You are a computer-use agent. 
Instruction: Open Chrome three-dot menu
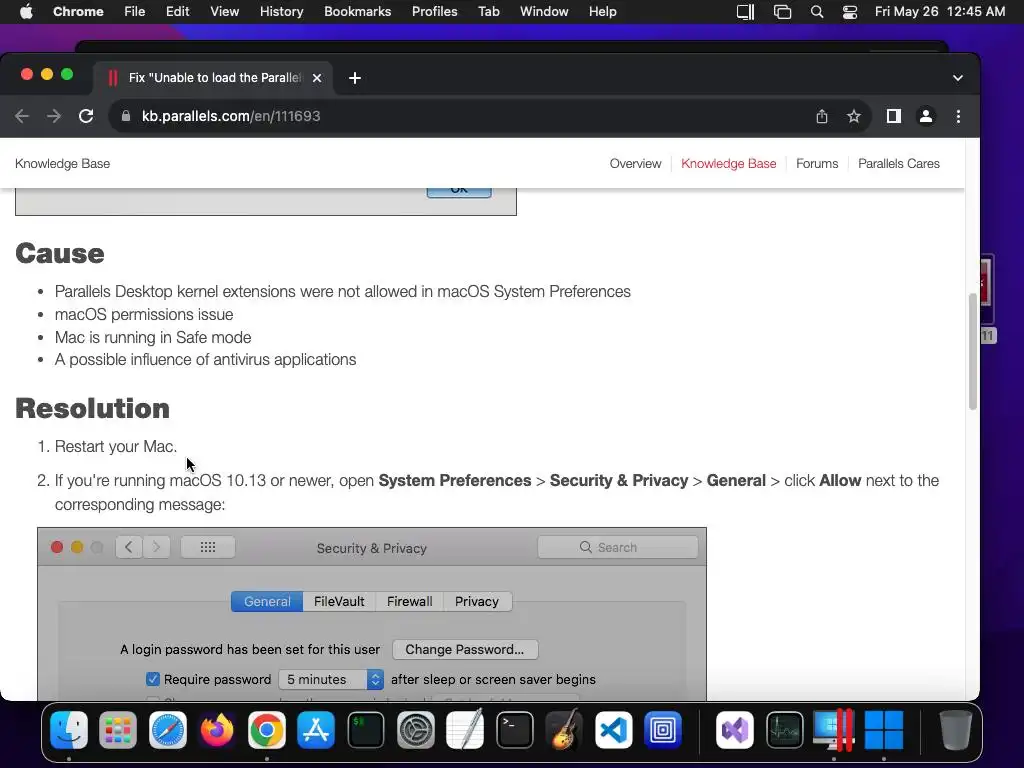click(x=958, y=116)
